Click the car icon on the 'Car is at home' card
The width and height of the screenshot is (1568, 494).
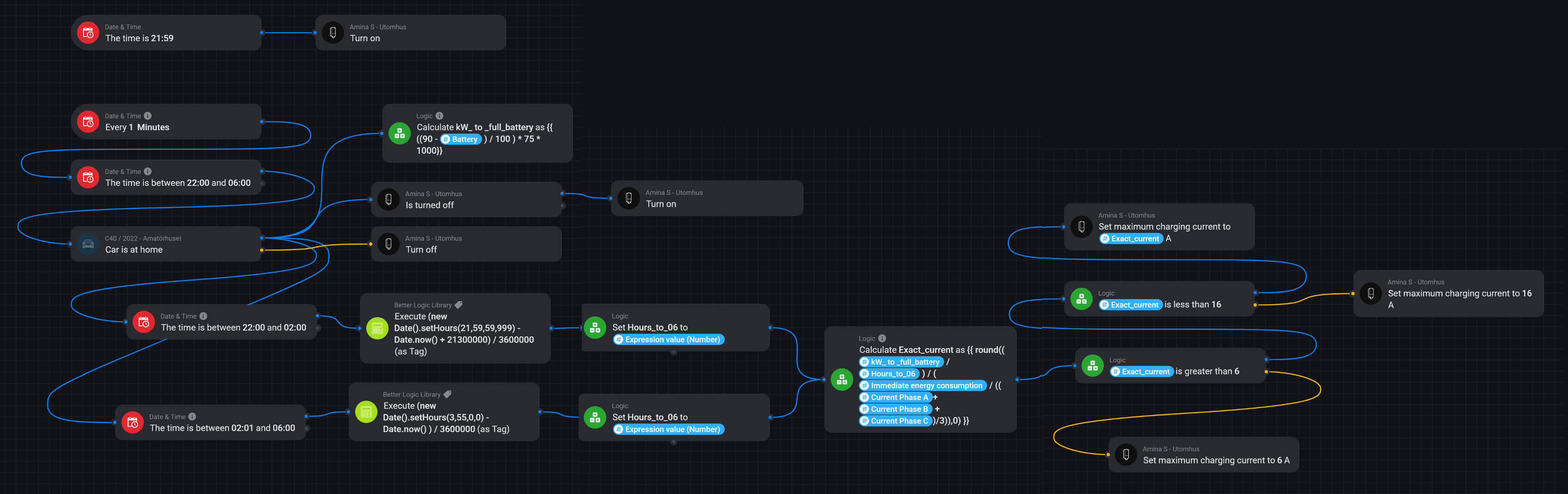(88, 244)
